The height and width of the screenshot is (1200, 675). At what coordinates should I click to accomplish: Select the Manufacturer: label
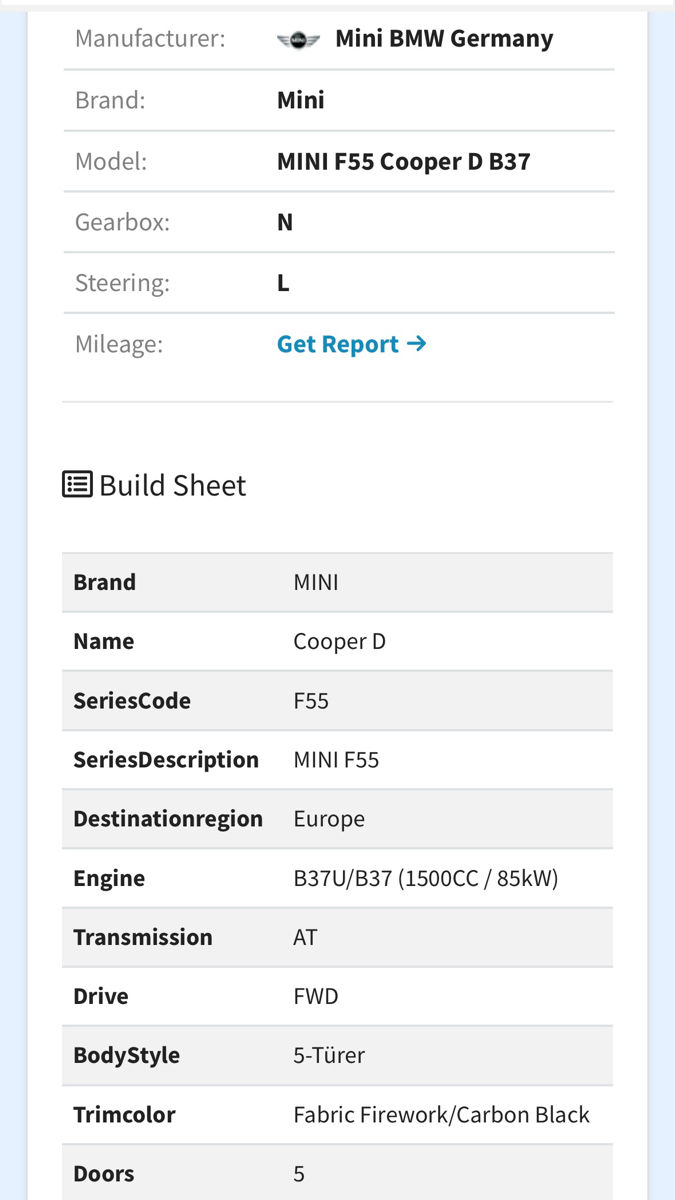point(150,39)
